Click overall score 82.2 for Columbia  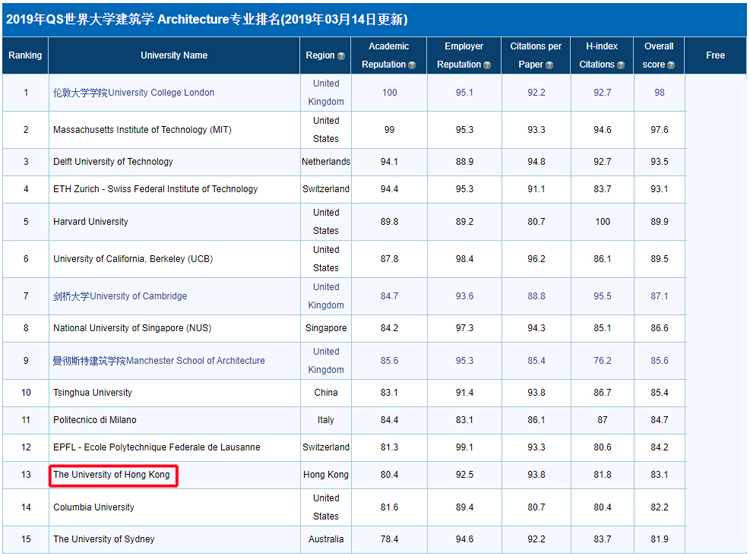(659, 507)
